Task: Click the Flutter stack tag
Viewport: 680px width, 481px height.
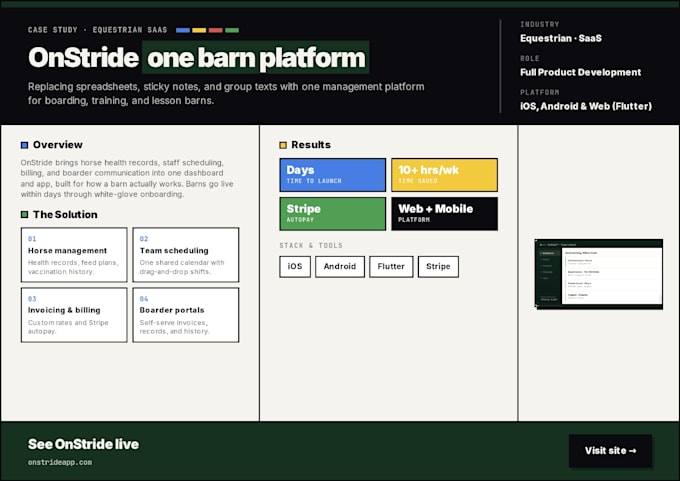Action: (x=391, y=266)
